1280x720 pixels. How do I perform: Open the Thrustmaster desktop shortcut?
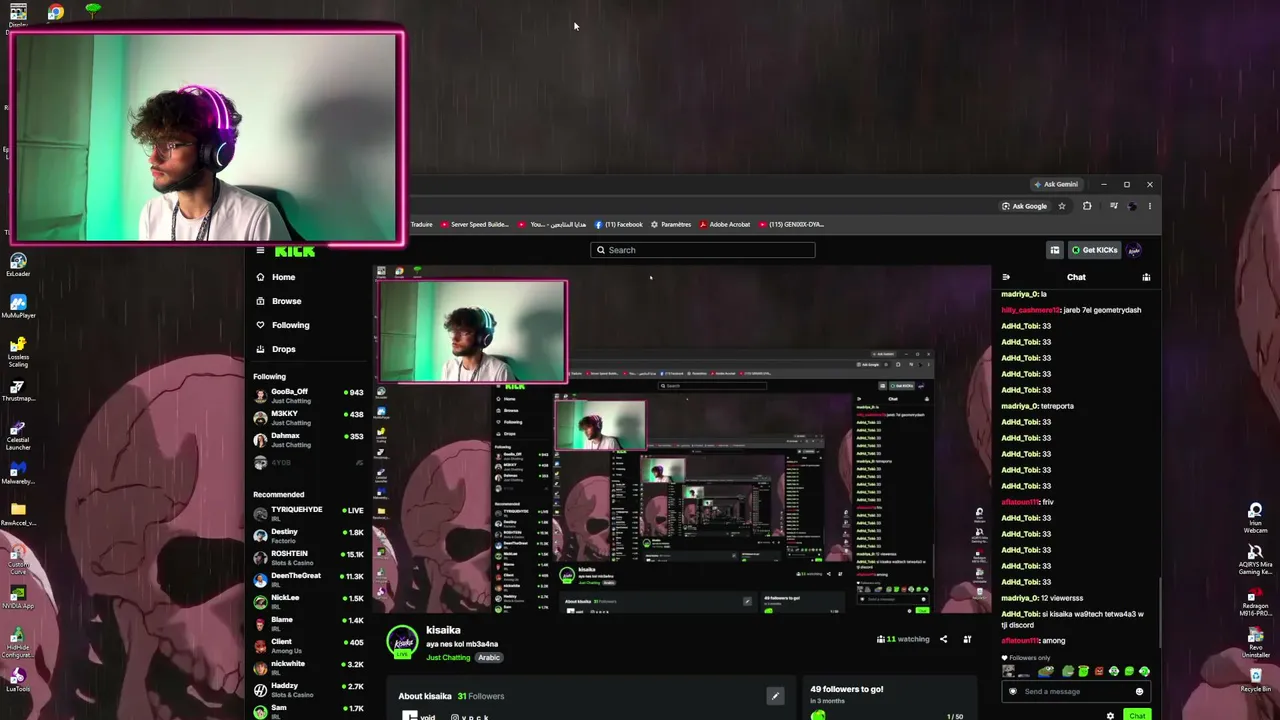18,392
